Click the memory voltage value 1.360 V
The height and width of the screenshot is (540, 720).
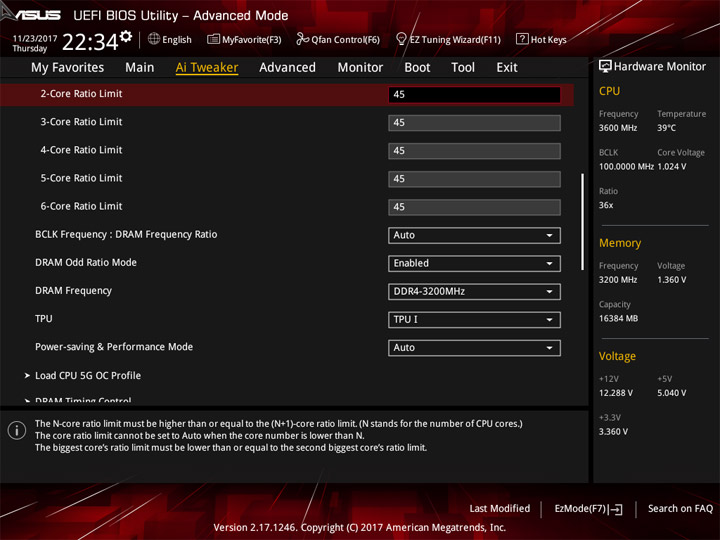672,280
